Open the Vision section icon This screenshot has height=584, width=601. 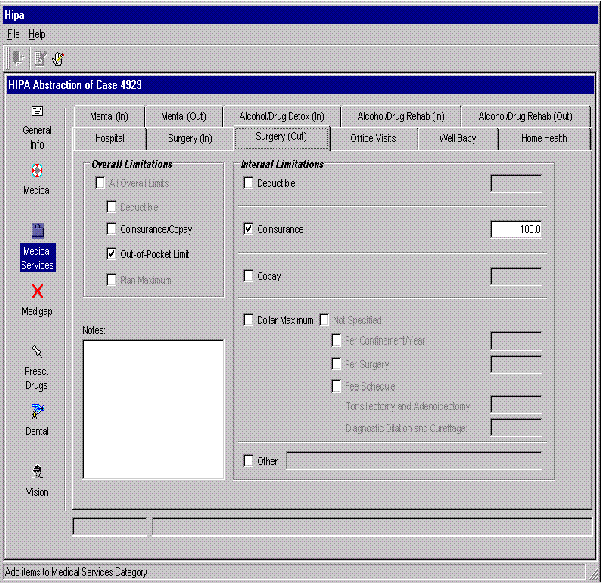37,472
